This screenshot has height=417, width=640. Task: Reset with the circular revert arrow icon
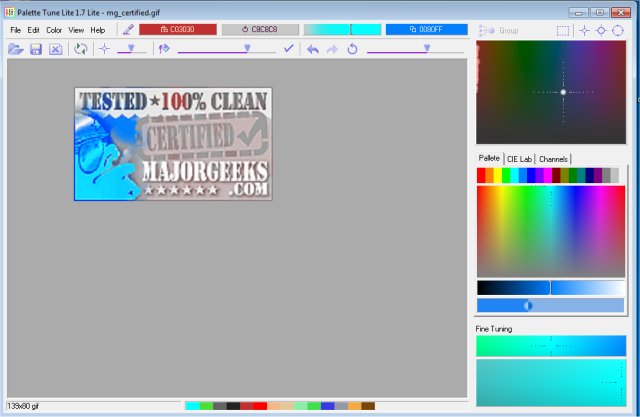tap(352, 49)
